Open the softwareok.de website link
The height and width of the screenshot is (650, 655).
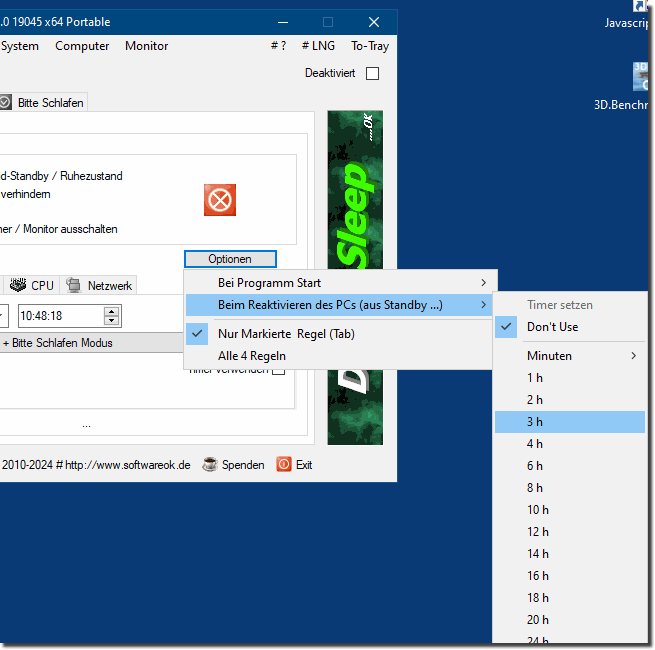pos(128,465)
